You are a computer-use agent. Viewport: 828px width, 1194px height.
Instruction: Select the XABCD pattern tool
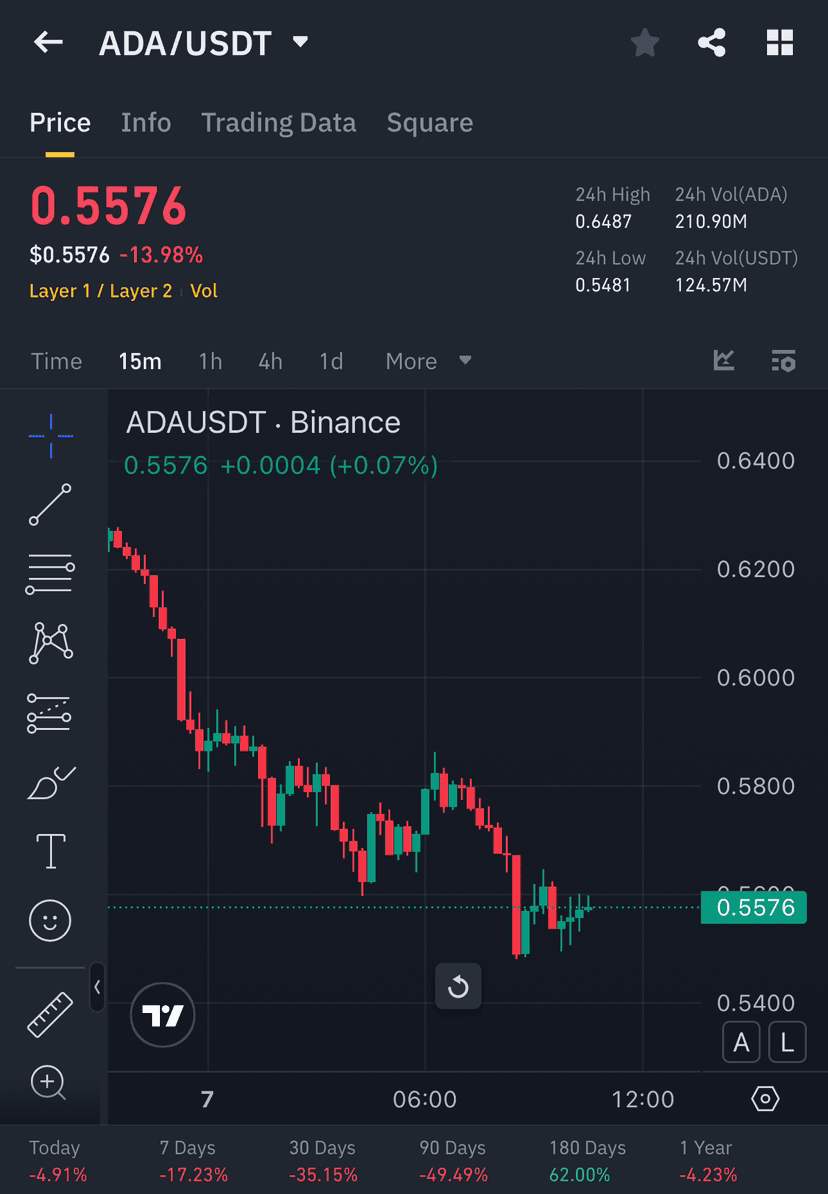pyautogui.click(x=51, y=643)
